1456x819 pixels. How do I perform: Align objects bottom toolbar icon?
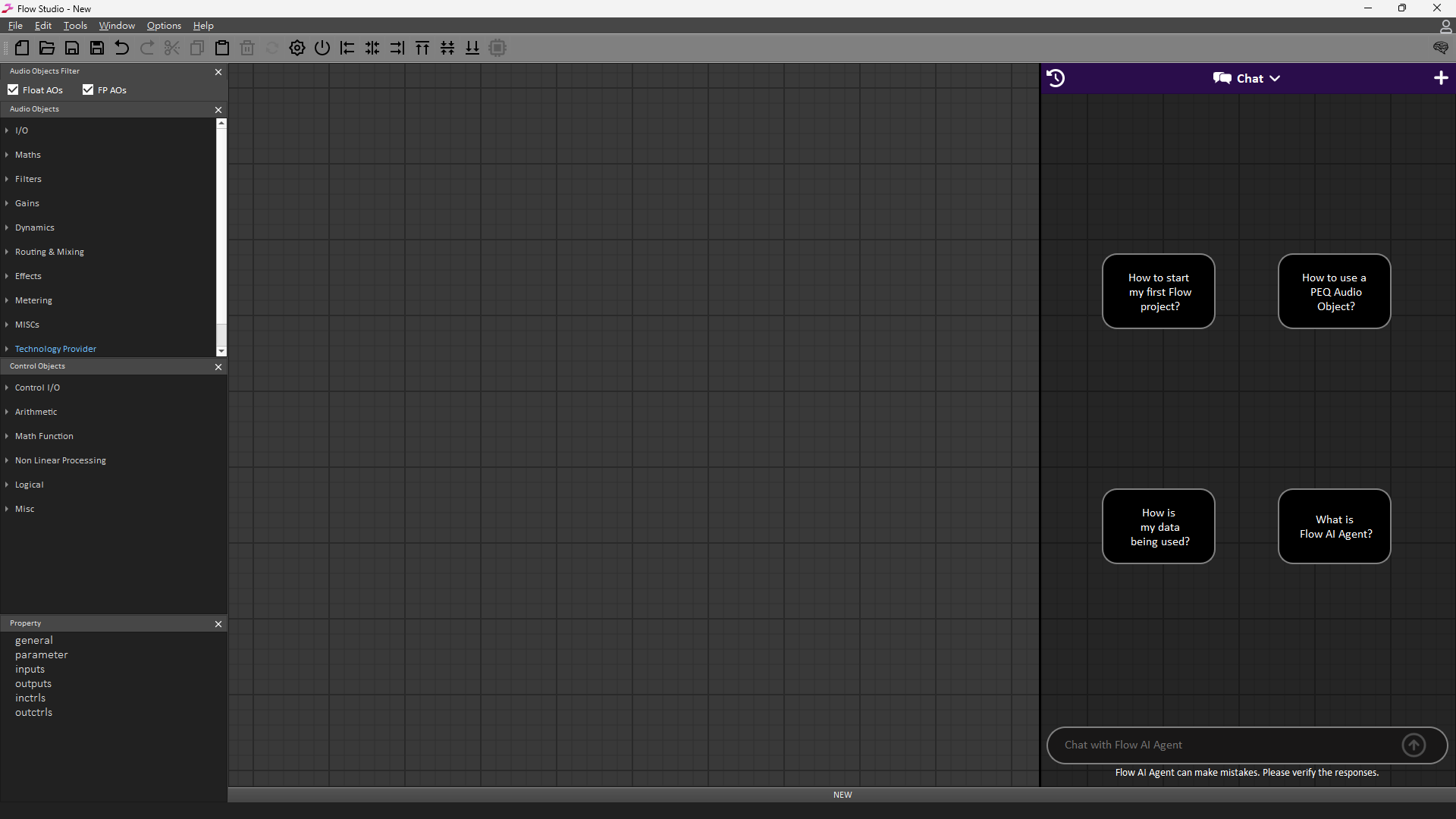[472, 48]
